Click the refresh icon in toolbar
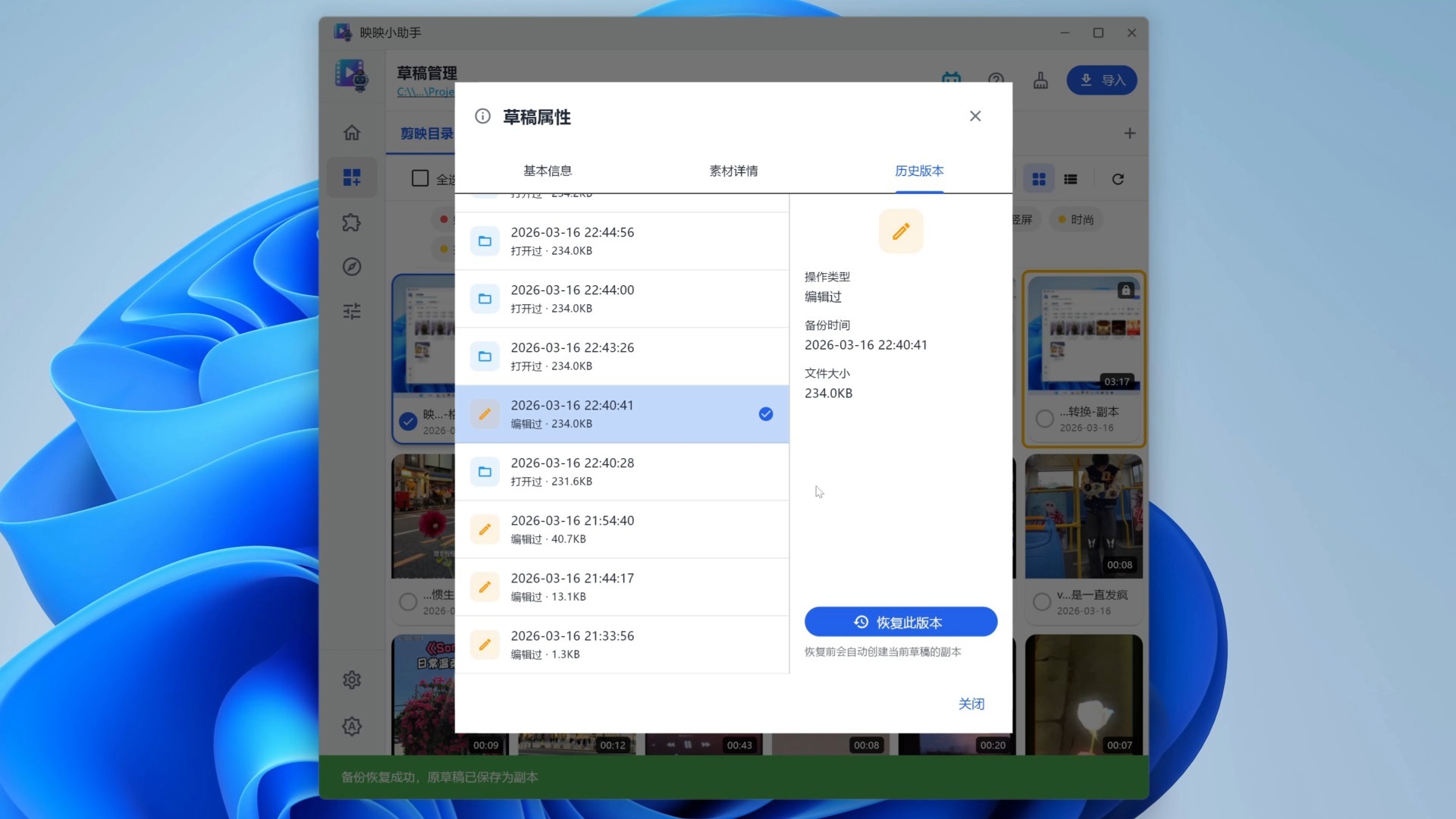The height and width of the screenshot is (819, 1456). tap(1118, 179)
